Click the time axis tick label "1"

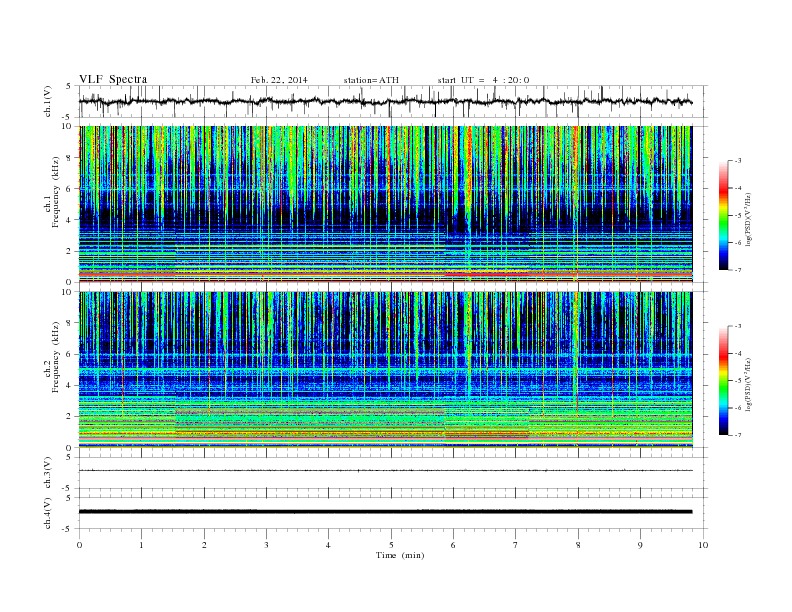coord(141,545)
